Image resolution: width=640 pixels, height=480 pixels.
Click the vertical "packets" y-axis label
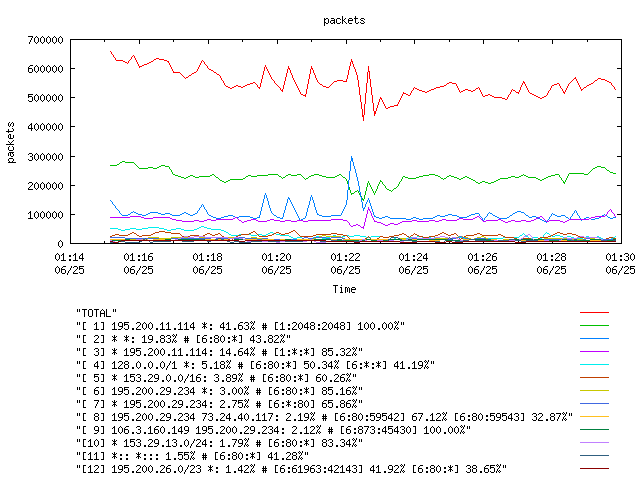(x=11, y=142)
